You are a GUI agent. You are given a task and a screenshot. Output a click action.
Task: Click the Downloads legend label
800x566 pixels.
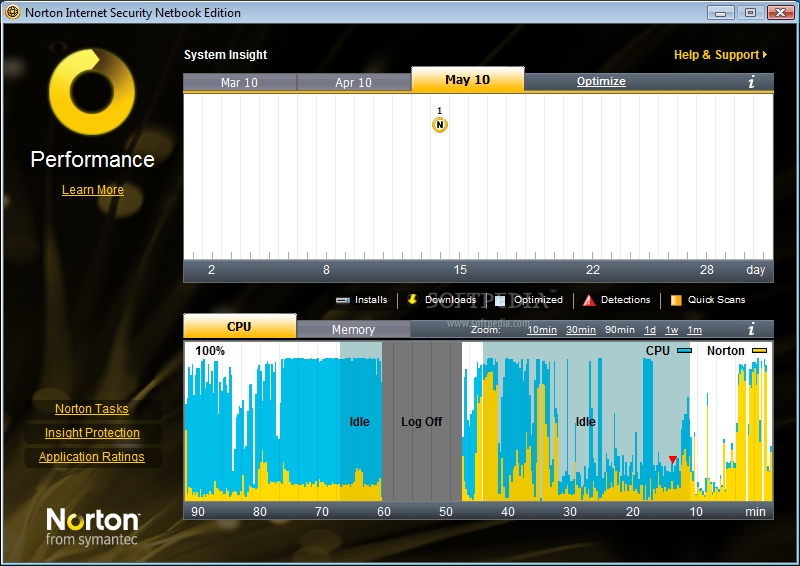pyautogui.click(x=451, y=300)
